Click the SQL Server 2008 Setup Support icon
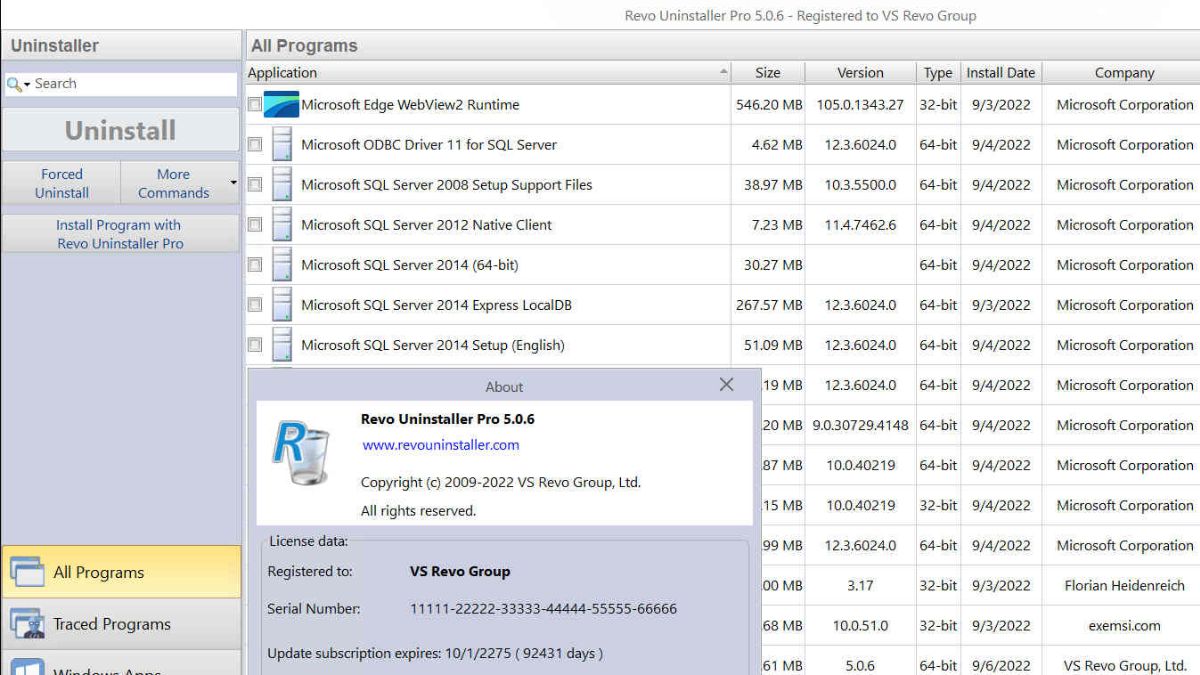 pos(282,184)
